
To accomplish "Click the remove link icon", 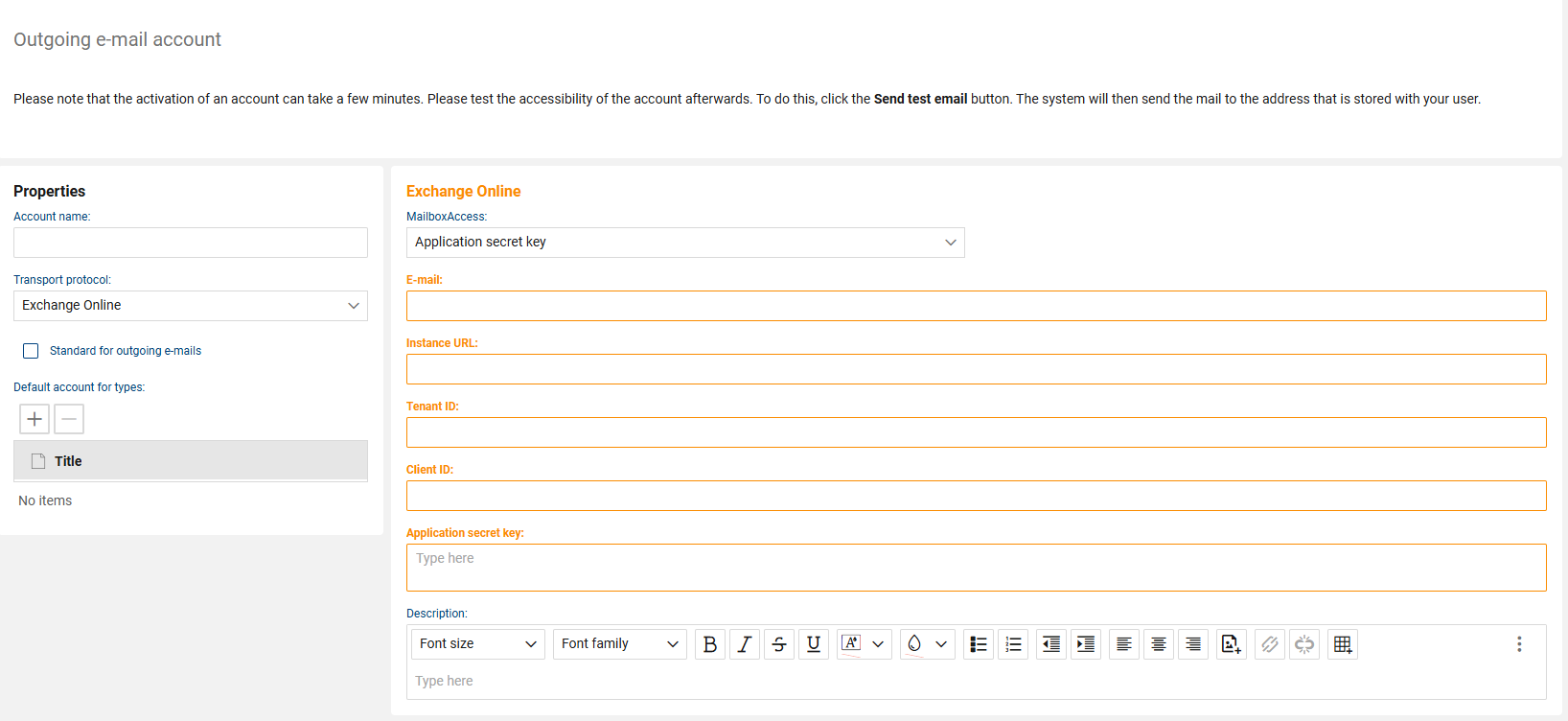I will [1304, 644].
